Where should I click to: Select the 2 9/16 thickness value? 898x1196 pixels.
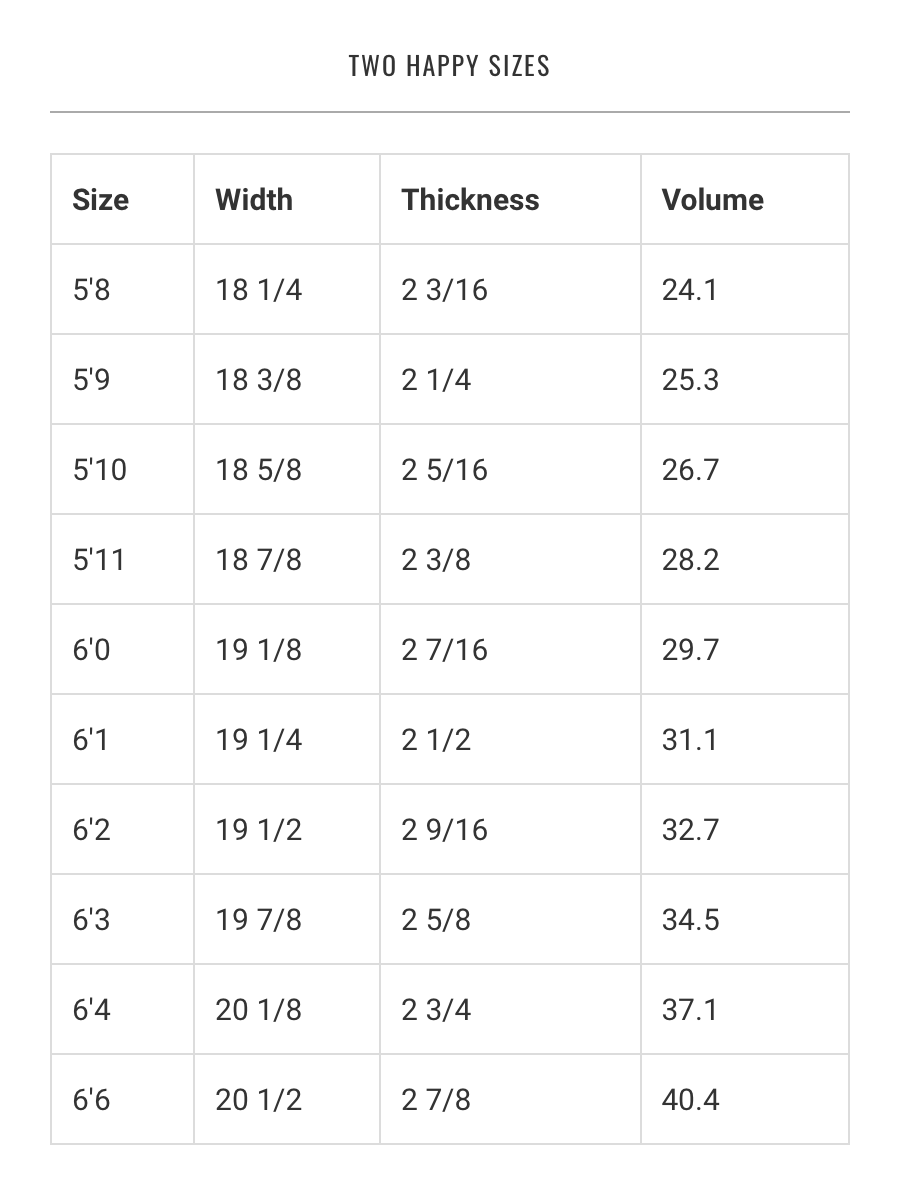coord(444,829)
